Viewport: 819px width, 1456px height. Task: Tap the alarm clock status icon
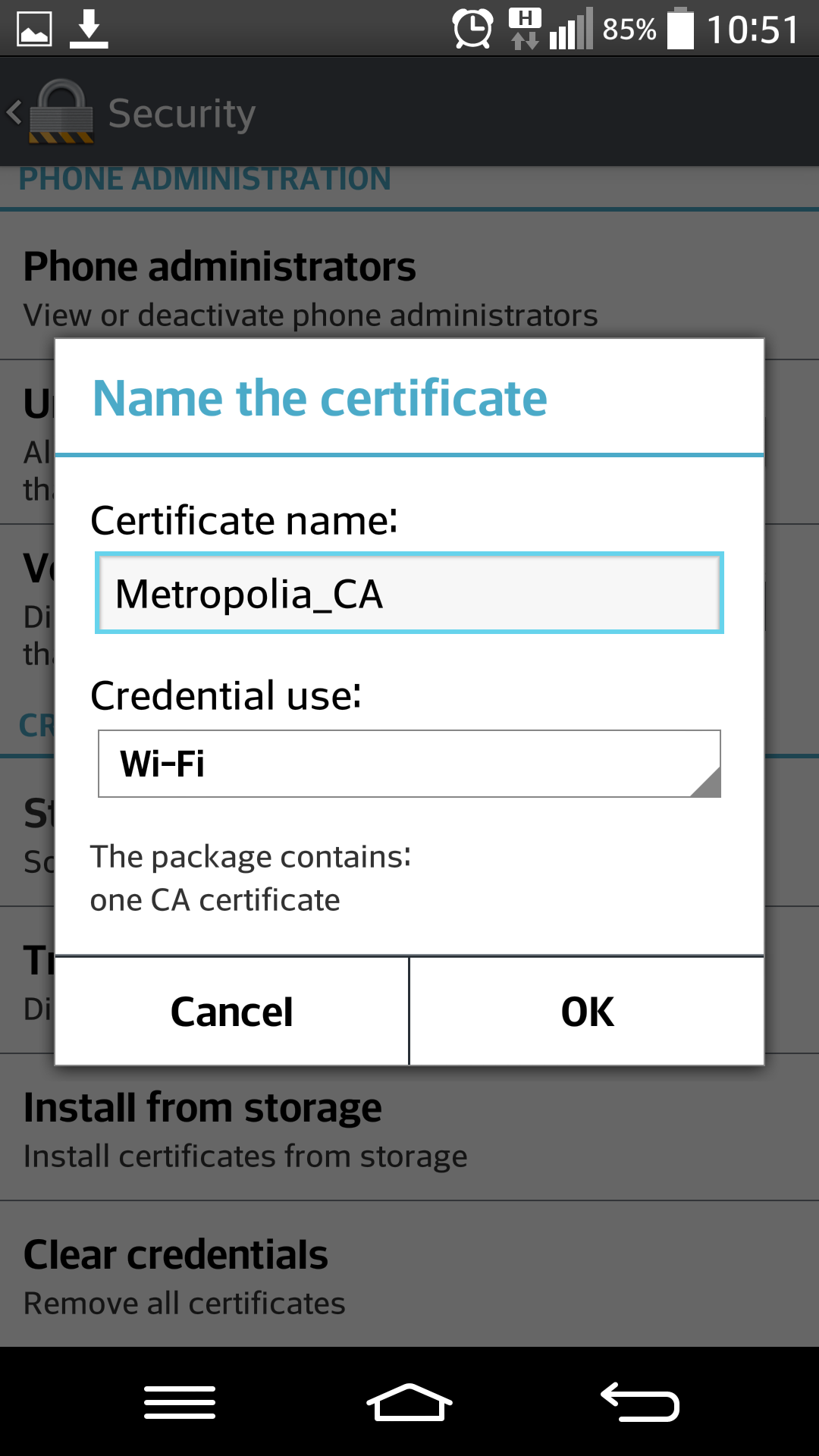tap(472, 29)
